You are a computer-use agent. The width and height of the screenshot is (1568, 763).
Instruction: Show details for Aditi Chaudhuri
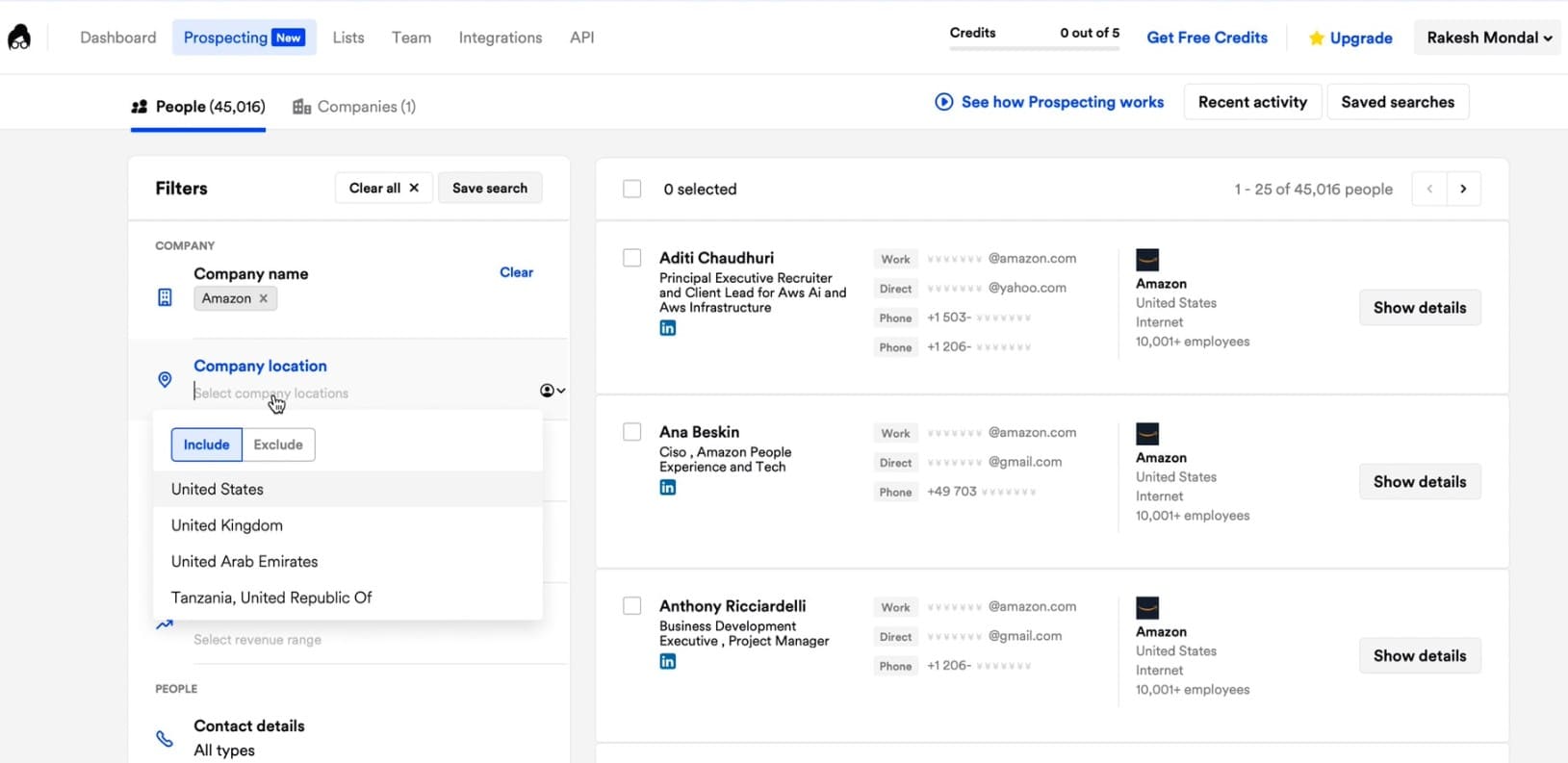click(x=1420, y=308)
